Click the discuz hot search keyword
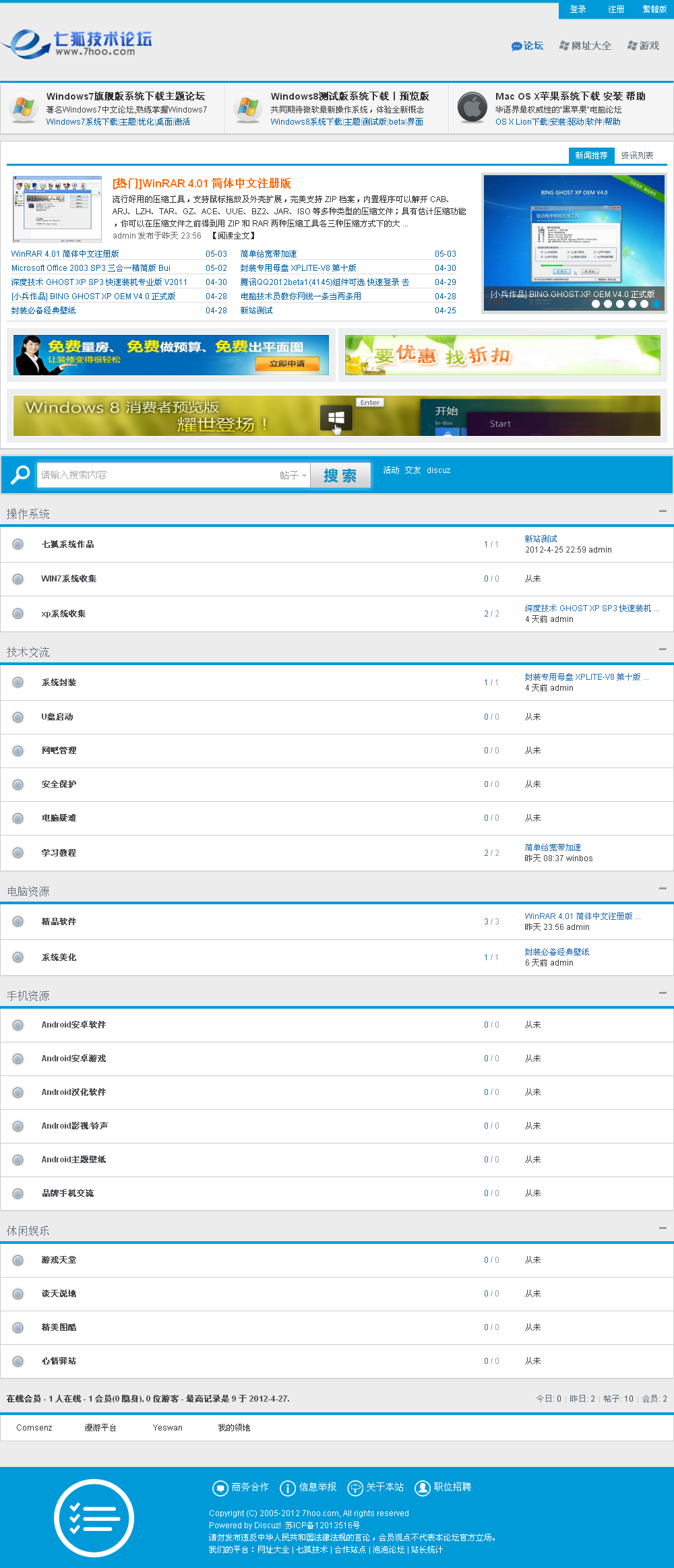The width and height of the screenshot is (674, 1568). coord(438,470)
